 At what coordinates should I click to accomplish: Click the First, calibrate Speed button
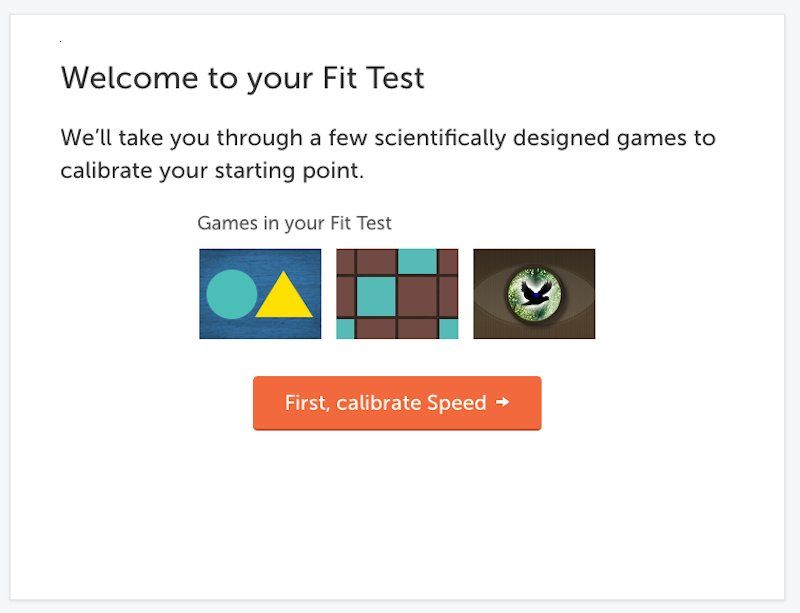pos(396,403)
